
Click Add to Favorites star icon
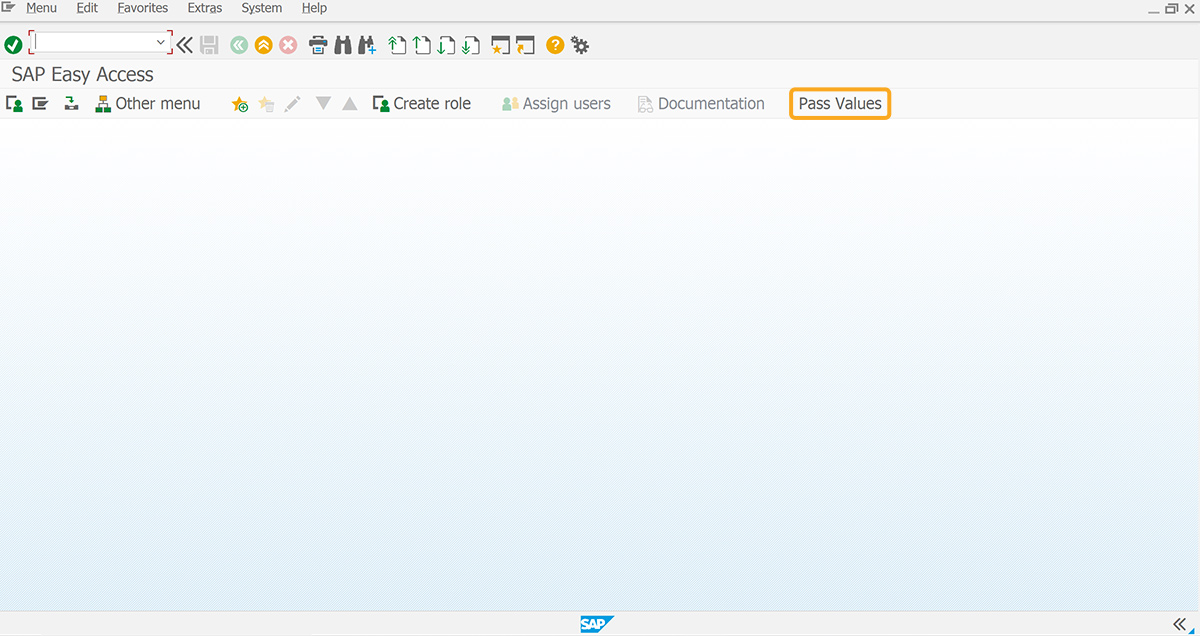click(240, 104)
